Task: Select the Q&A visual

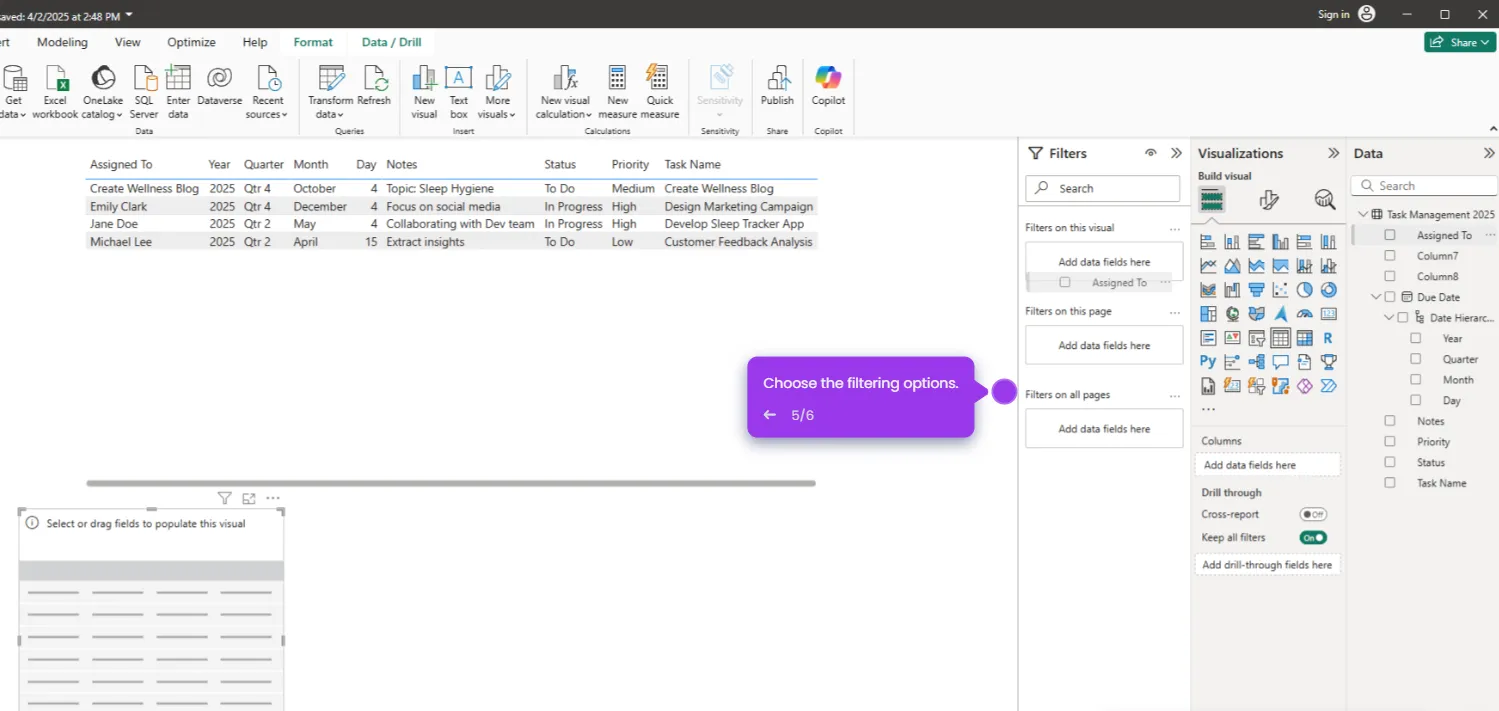Action: [1280, 362]
